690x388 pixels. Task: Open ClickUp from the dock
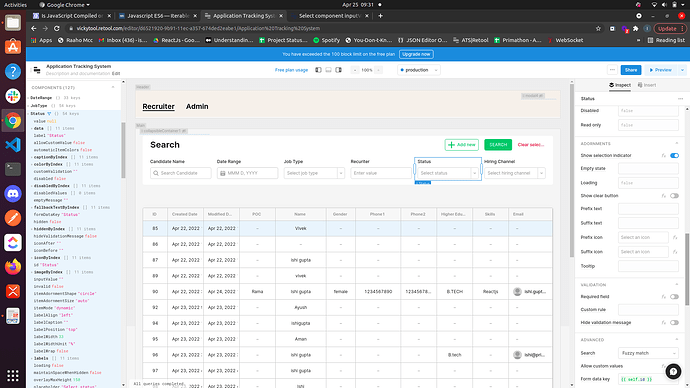point(13,242)
